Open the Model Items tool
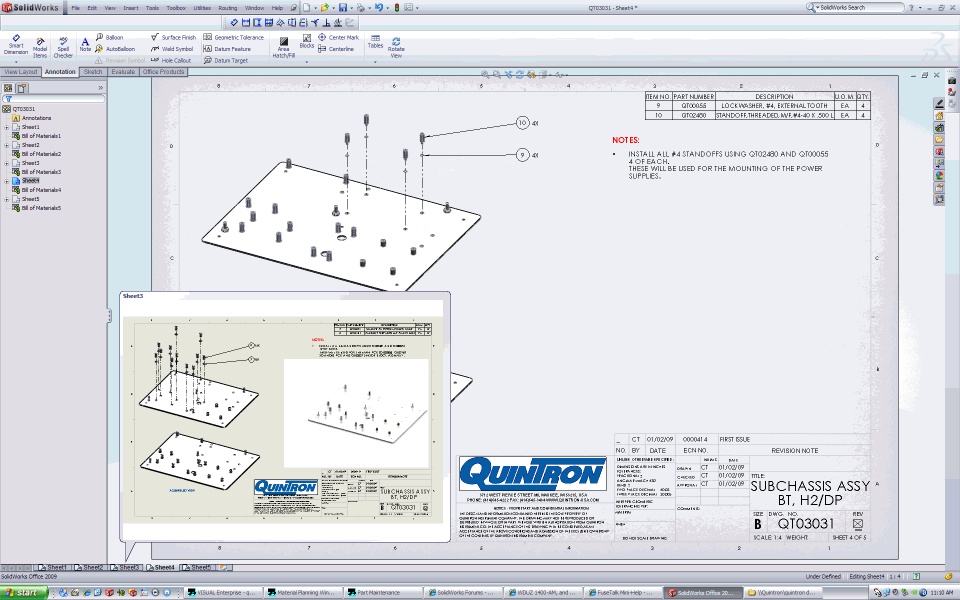Screen dimensions: 960x600 (40, 48)
